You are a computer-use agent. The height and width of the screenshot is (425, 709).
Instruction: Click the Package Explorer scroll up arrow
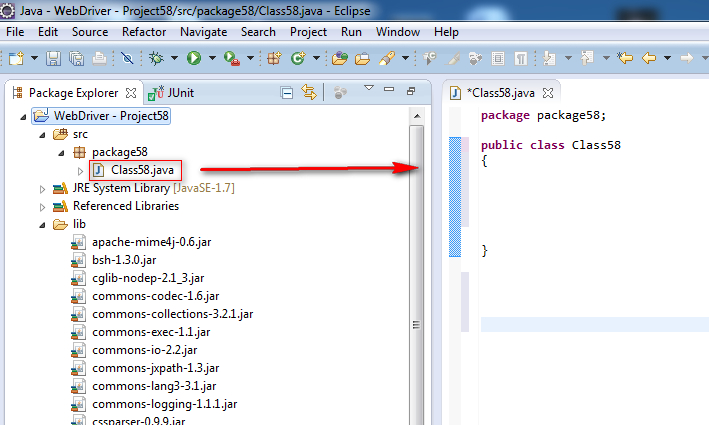pos(417,116)
